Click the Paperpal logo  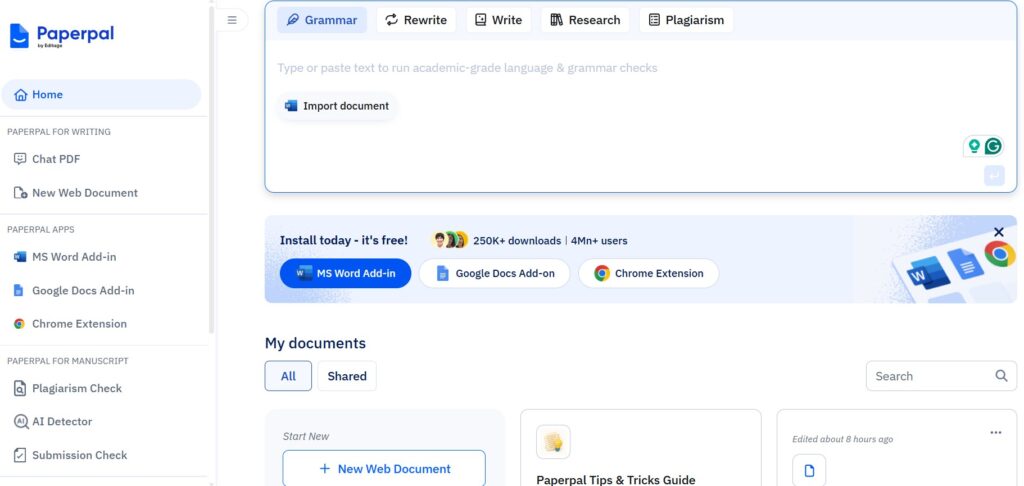point(62,35)
